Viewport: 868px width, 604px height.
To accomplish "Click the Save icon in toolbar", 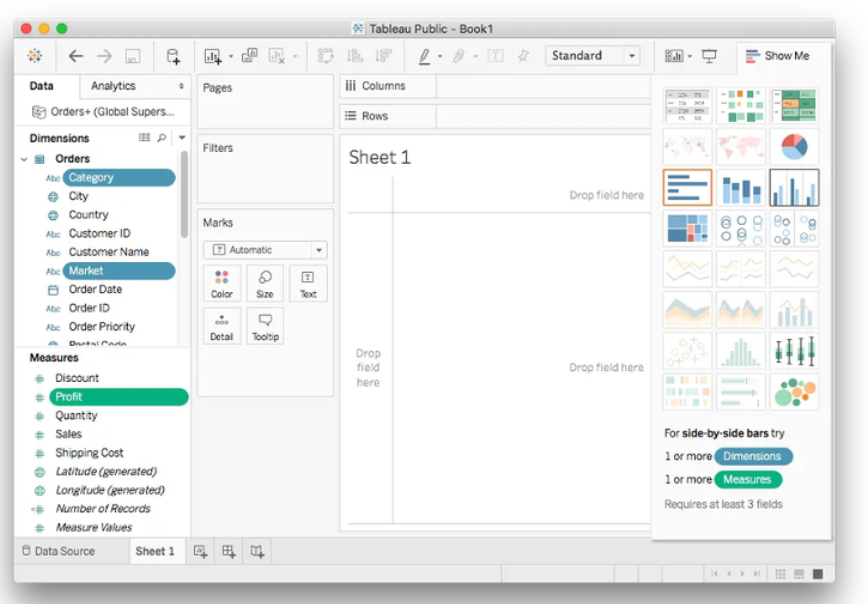I will coord(133,56).
